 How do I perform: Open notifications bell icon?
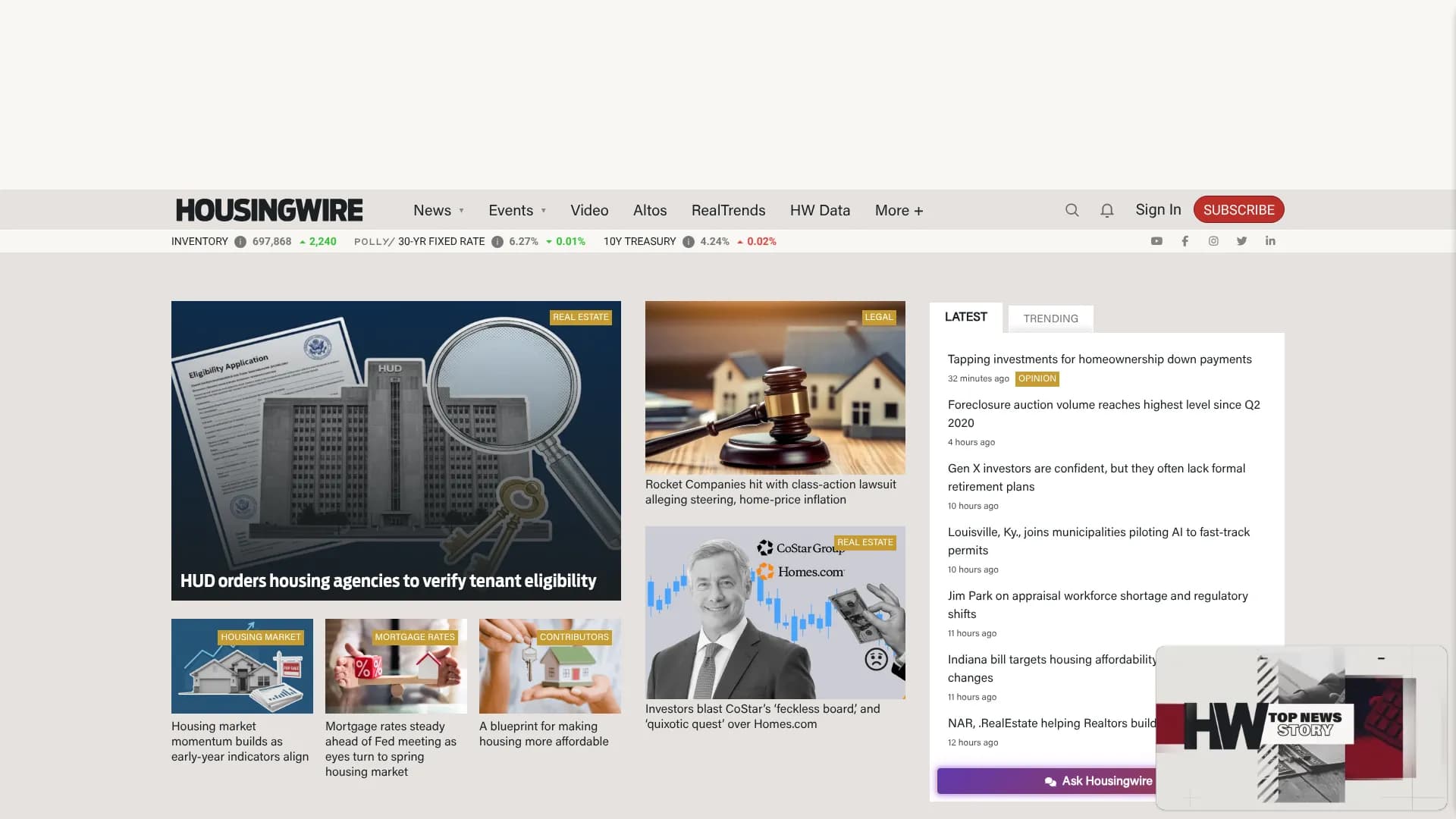pyautogui.click(x=1107, y=210)
